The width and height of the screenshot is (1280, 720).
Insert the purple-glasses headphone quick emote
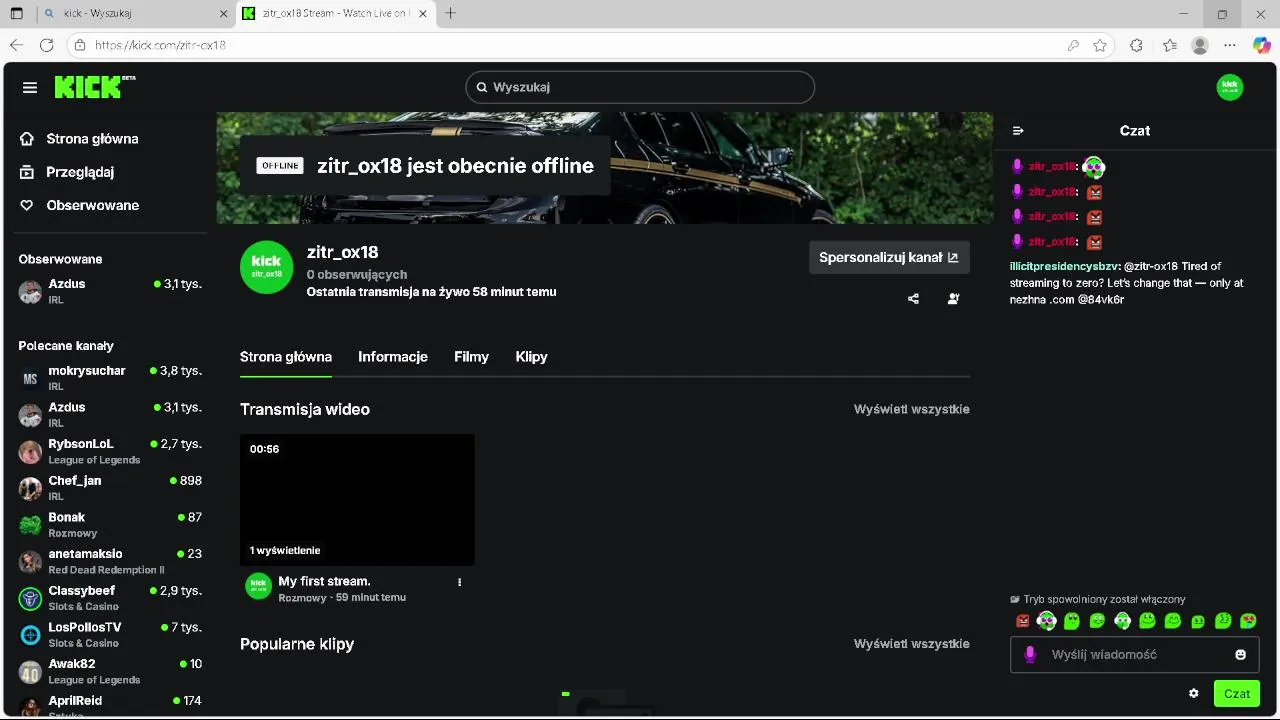(x=1046, y=621)
